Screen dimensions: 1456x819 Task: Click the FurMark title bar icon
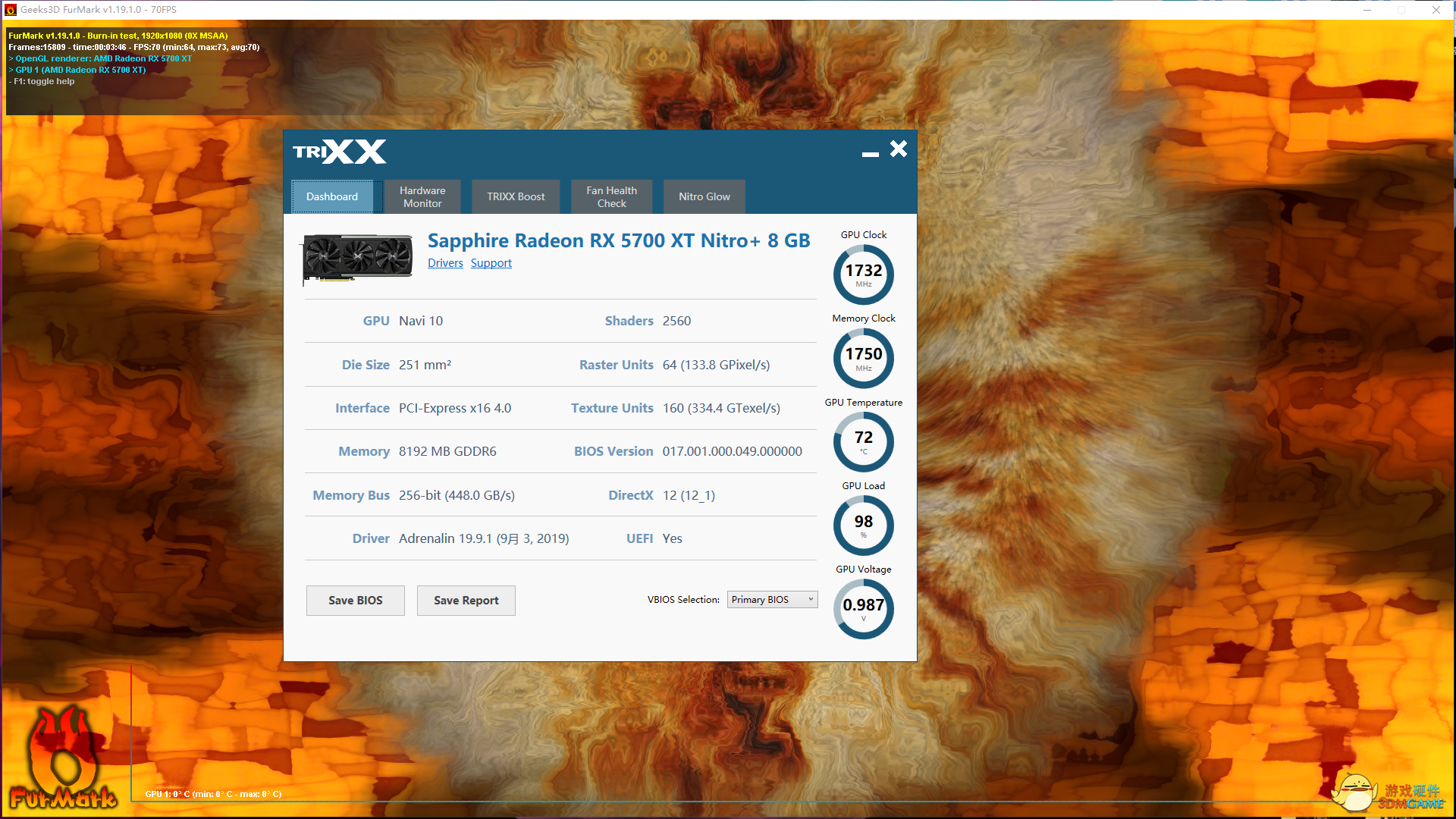coord(11,10)
